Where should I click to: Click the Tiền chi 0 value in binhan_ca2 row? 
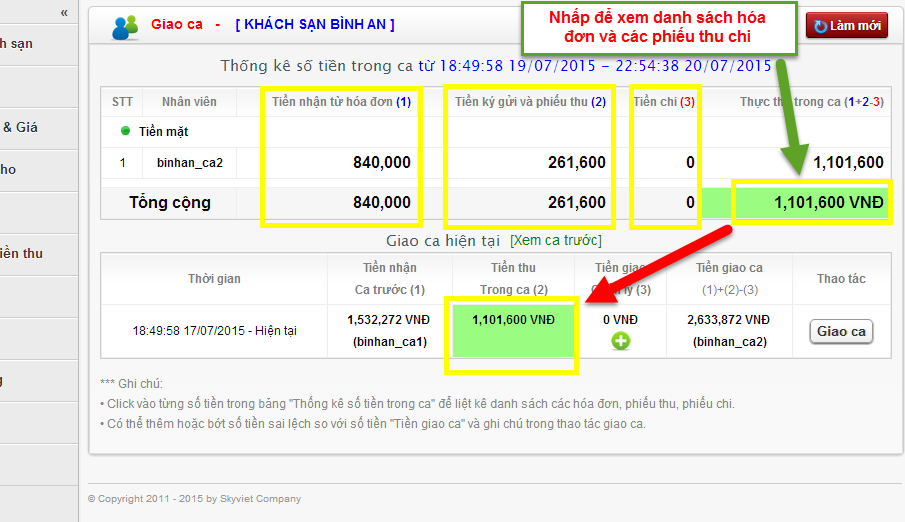coord(689,162)
